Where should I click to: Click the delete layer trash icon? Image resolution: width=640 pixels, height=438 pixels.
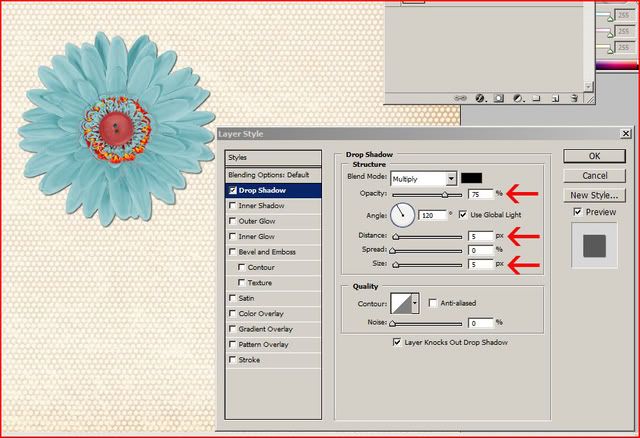pos(573,98)
